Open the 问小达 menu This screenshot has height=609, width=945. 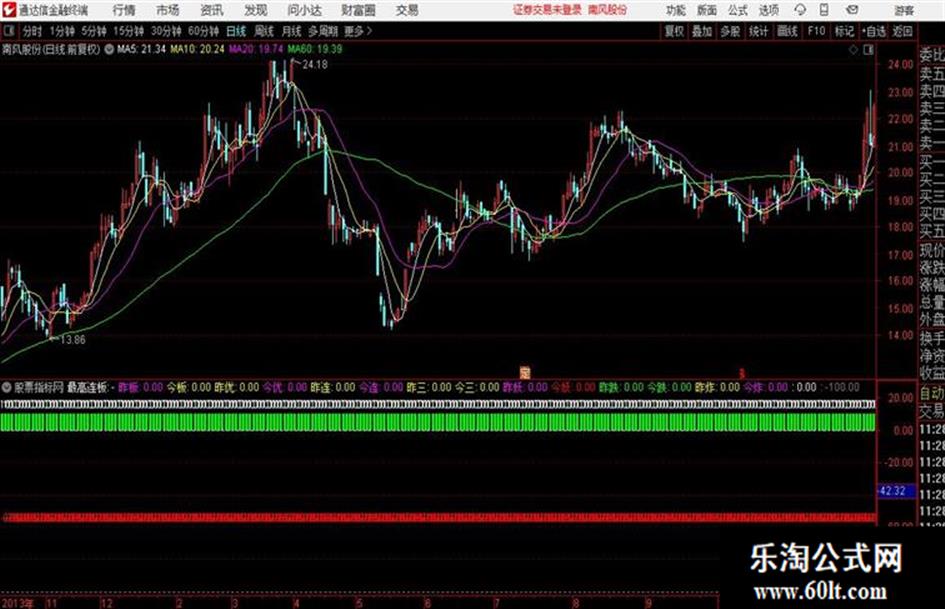(x=304, y=10)
